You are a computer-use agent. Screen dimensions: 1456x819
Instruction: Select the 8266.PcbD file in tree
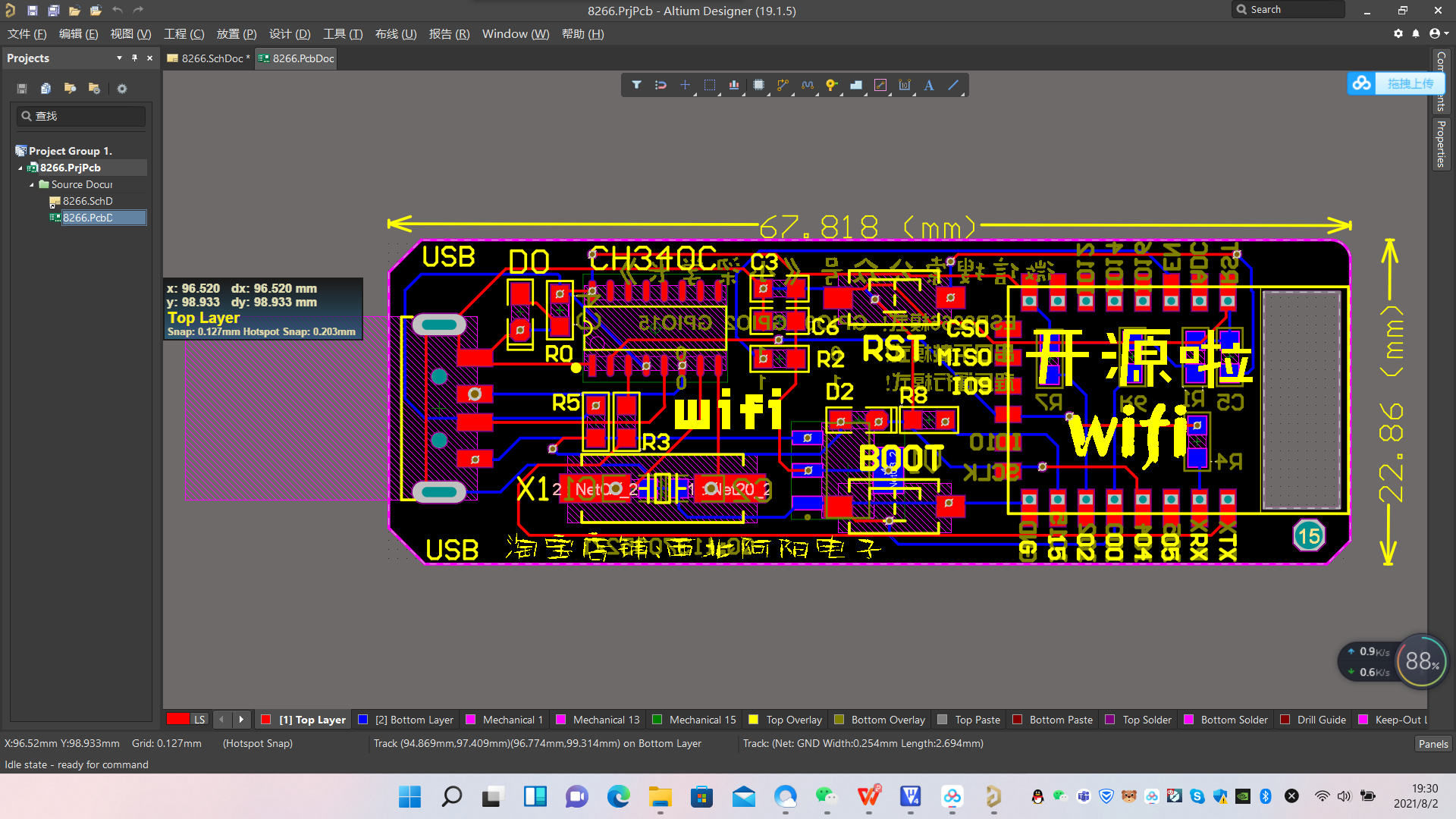[x=97, y=218]
